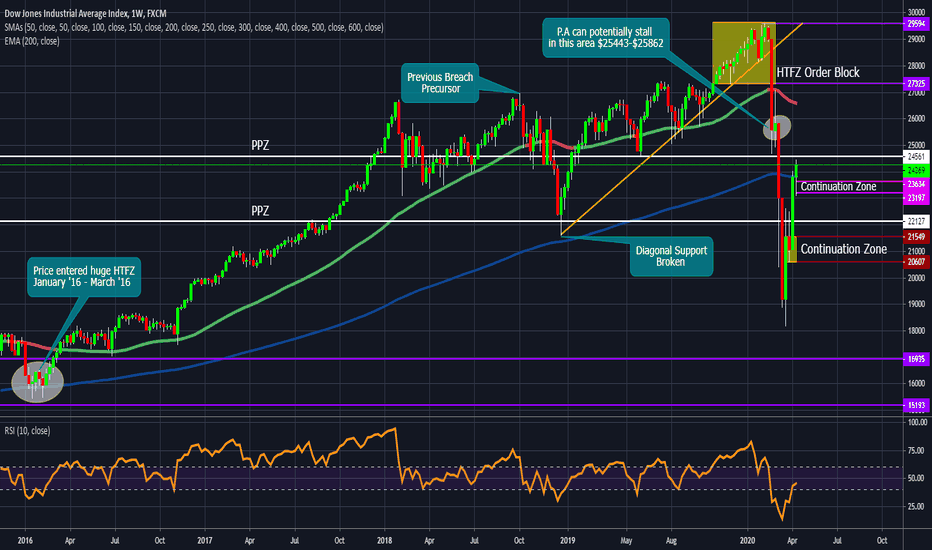This screenshot has width=932, height=550.
Task: Select the 16935 purple price label
Action: click(915, 359)
